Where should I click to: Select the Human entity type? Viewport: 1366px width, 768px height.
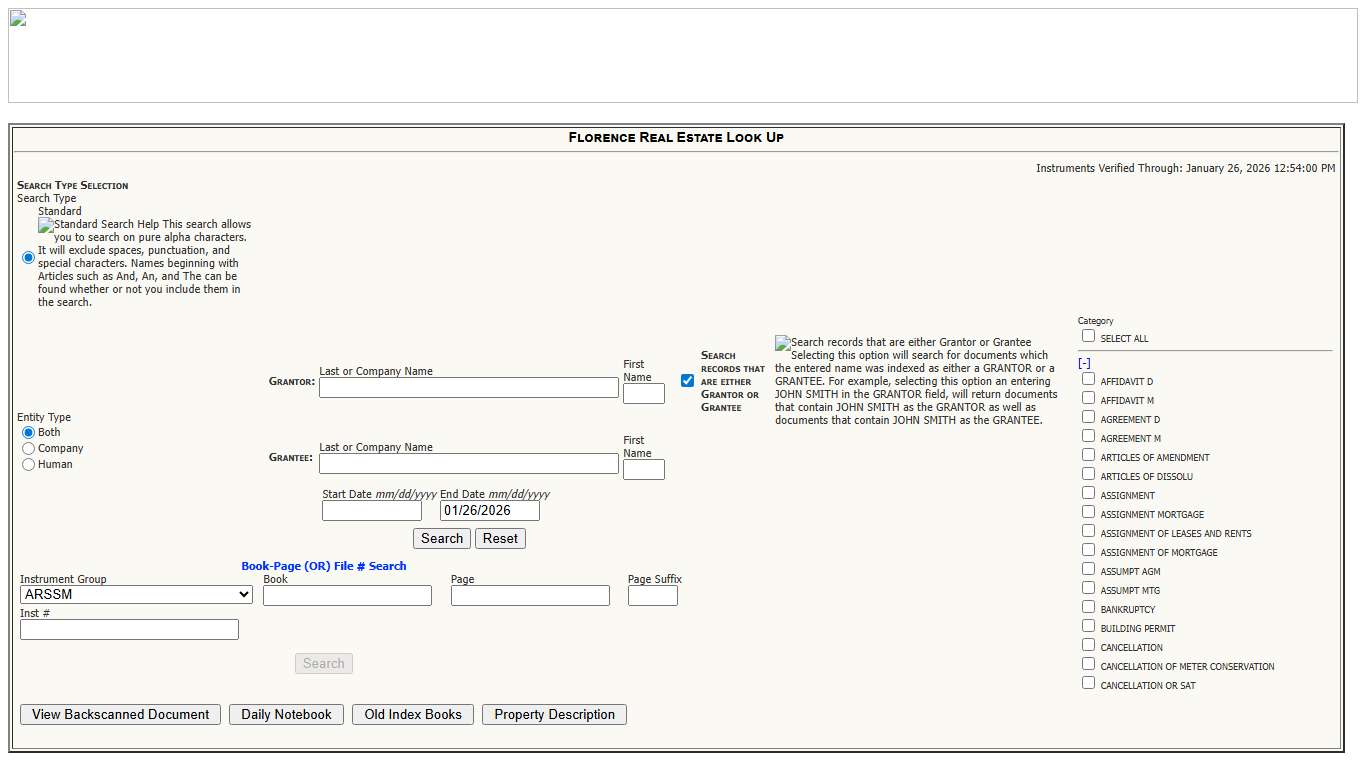[x=28, y=464]
